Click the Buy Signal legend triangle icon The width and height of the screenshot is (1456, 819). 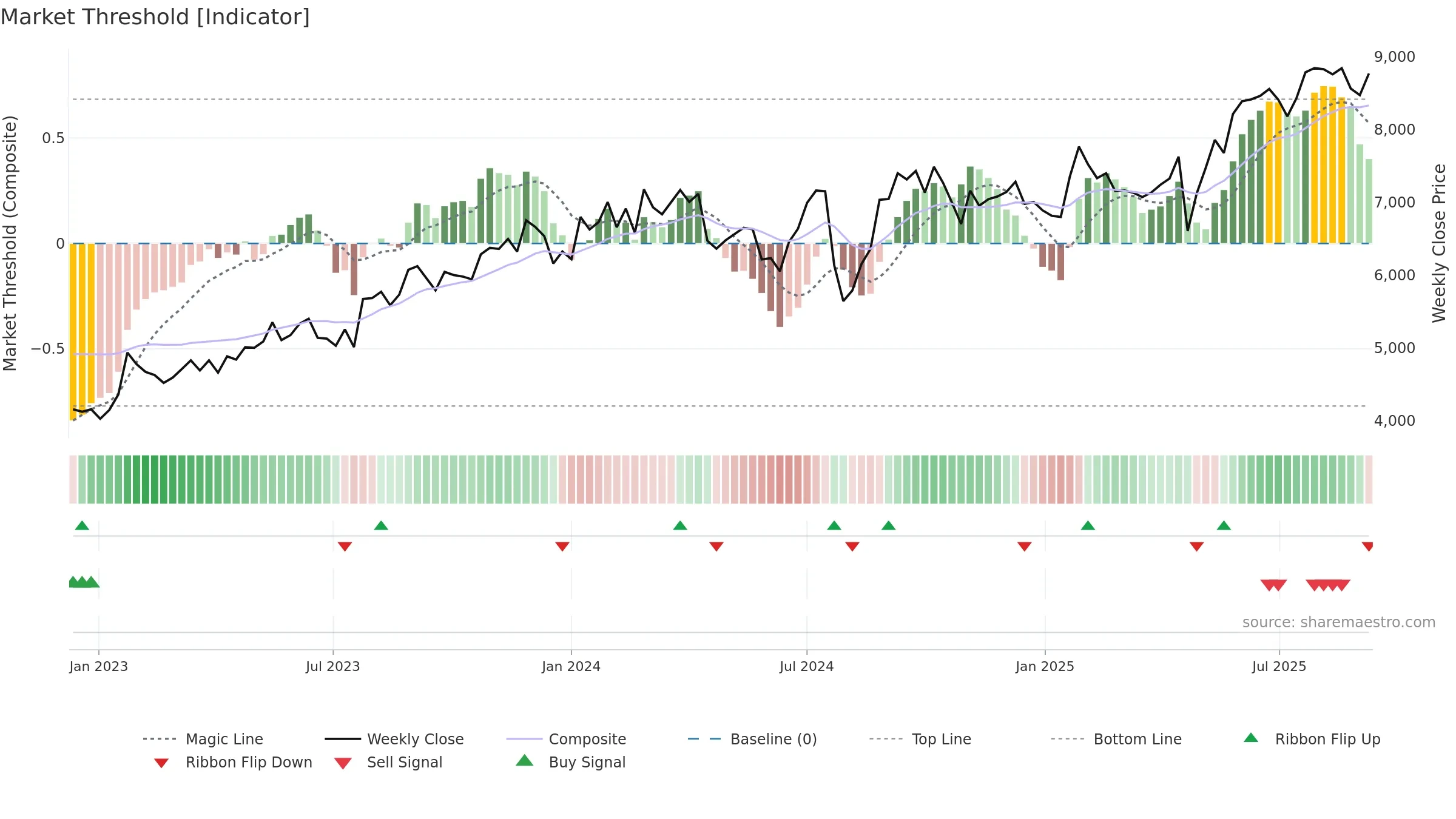[525, 760]
